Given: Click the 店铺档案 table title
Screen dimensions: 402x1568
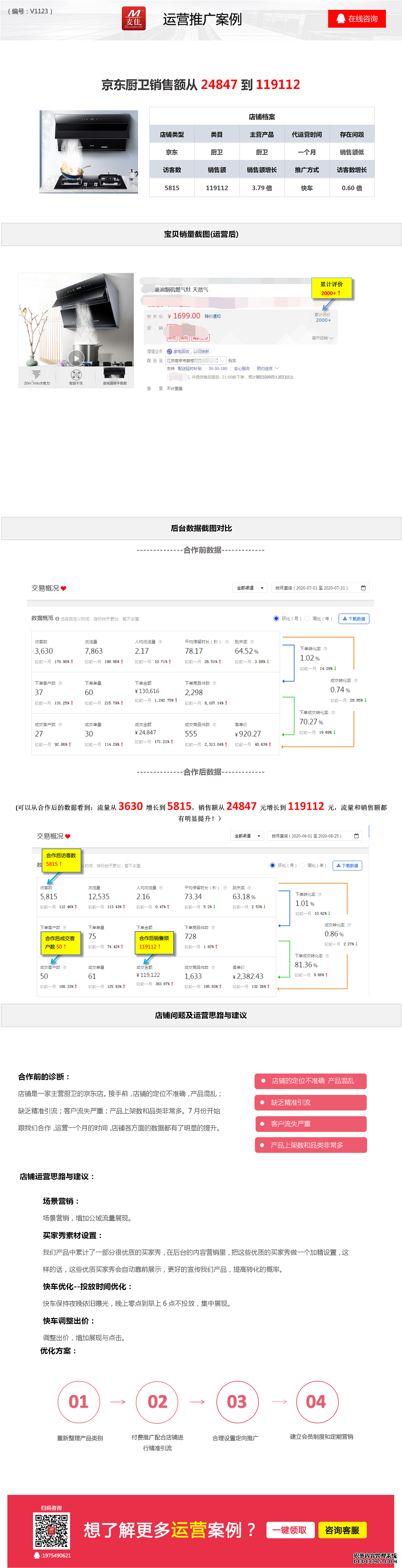Looking at the screenshot, I should 261,117.
